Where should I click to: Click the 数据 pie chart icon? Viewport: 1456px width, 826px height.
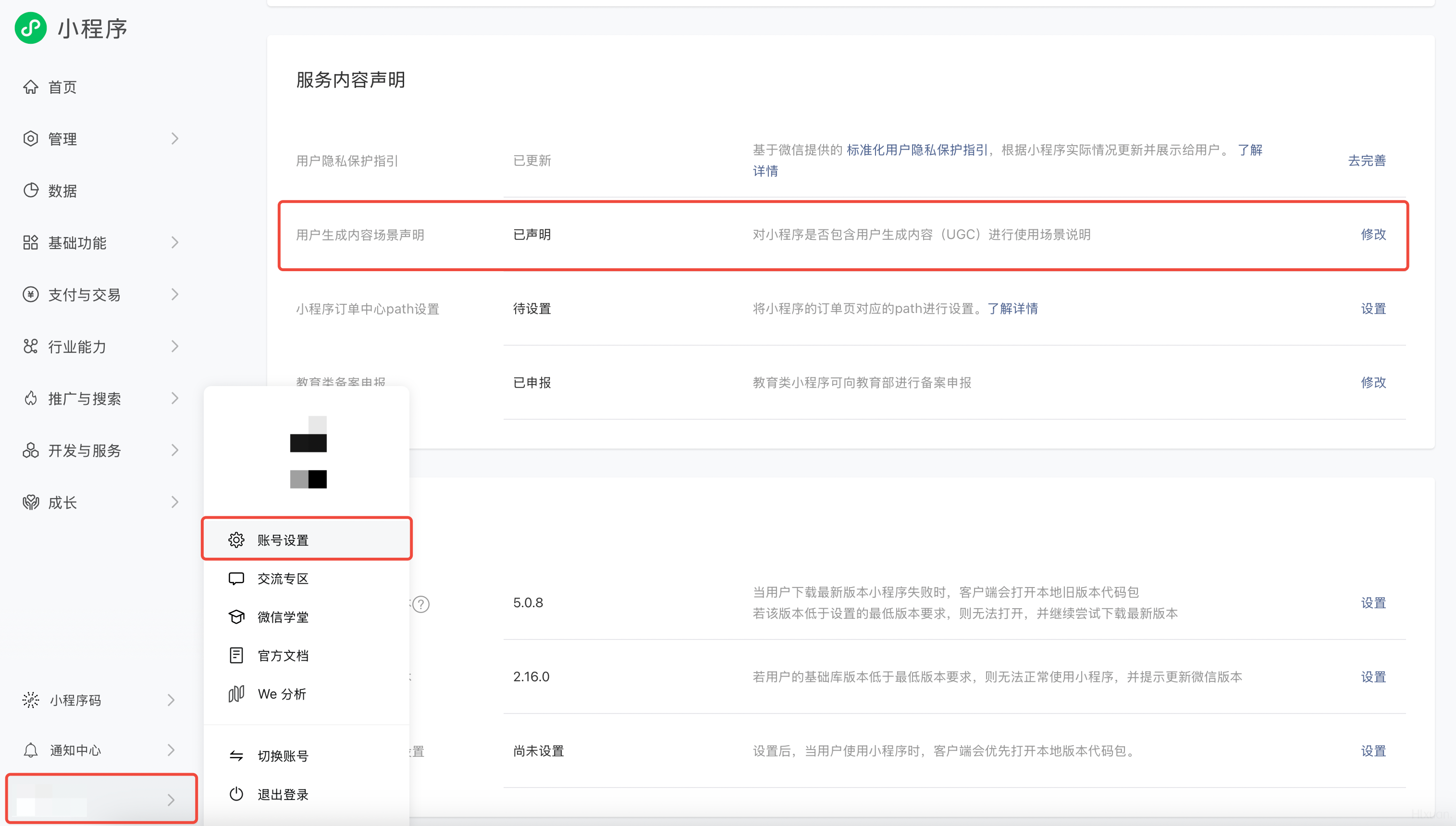(31, 190)
